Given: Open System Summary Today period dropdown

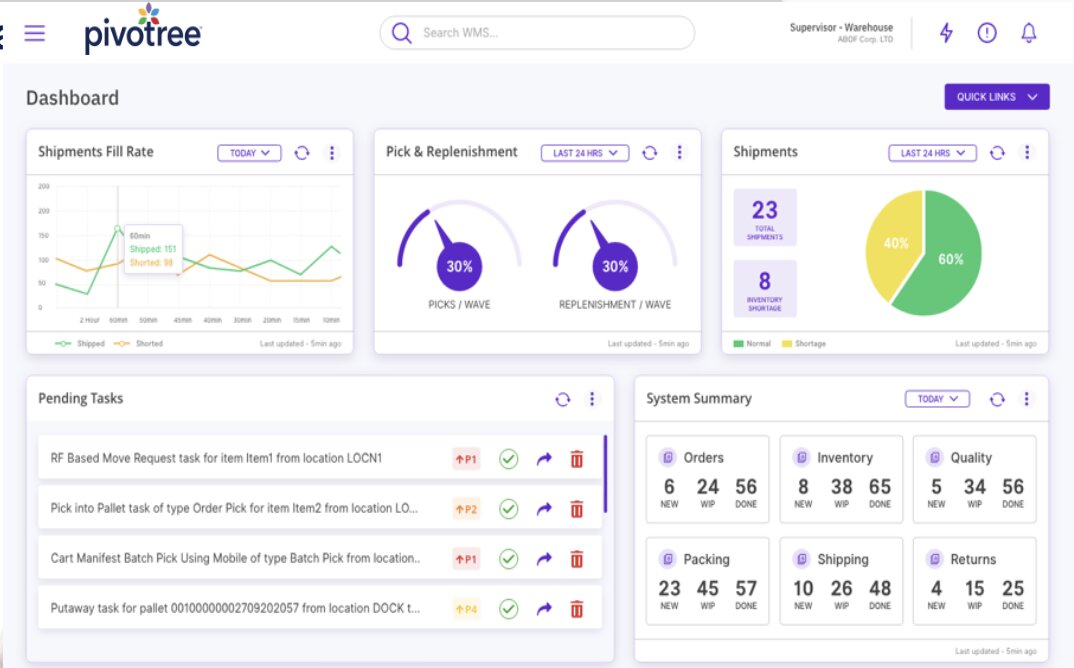Looking at the screenshot, I should click(937, 399).
